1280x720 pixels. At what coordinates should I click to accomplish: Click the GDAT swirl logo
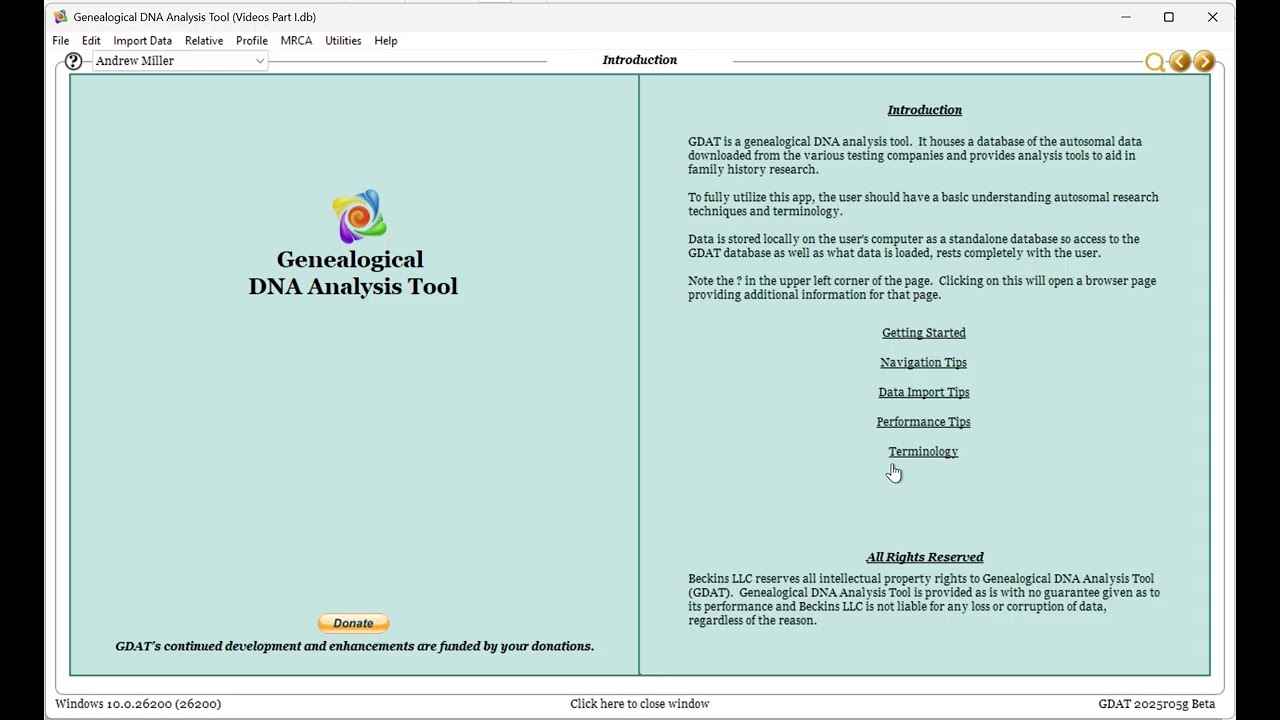(359, 216)
